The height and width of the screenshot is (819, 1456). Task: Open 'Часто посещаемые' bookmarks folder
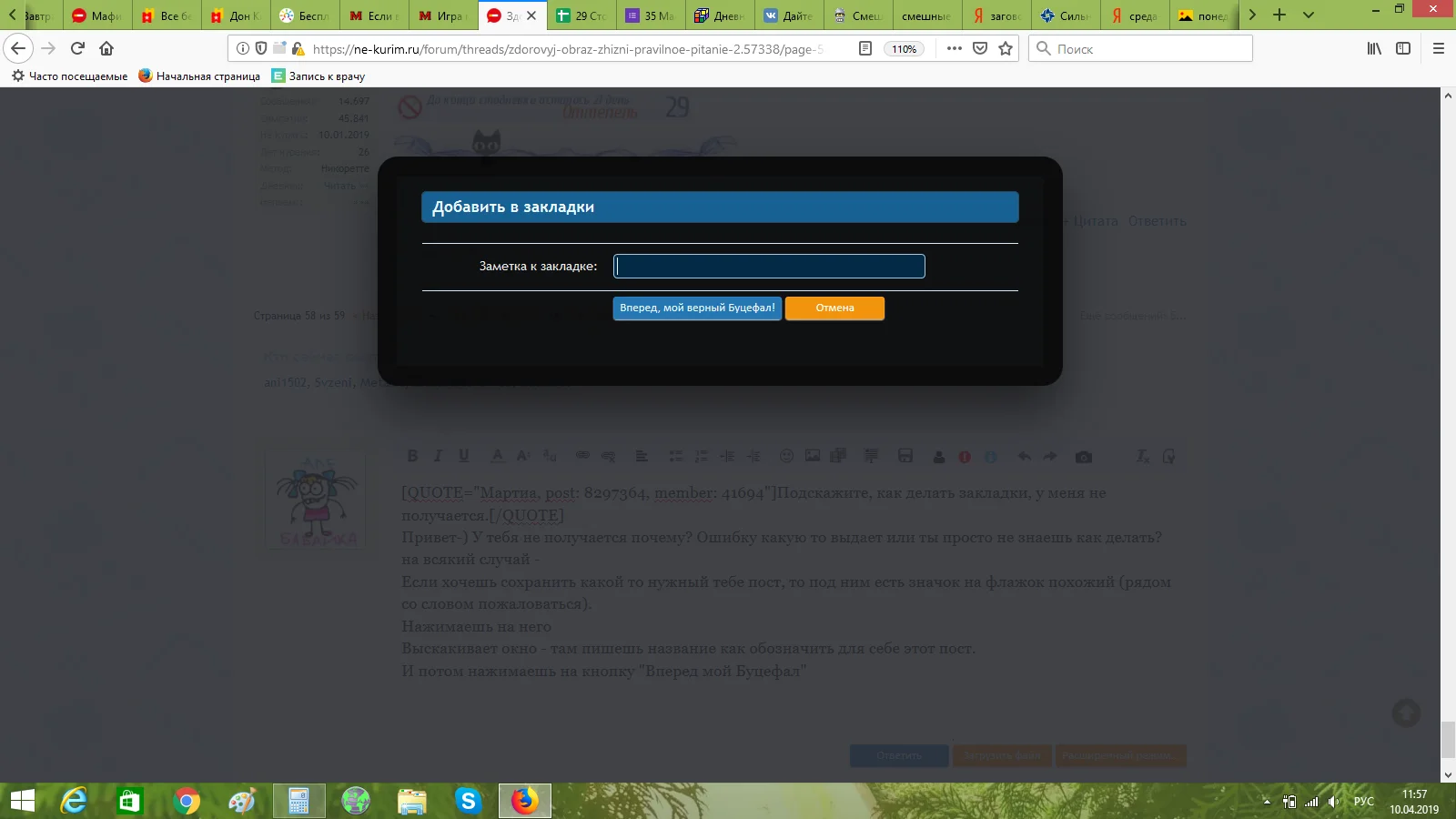(69, 76)
